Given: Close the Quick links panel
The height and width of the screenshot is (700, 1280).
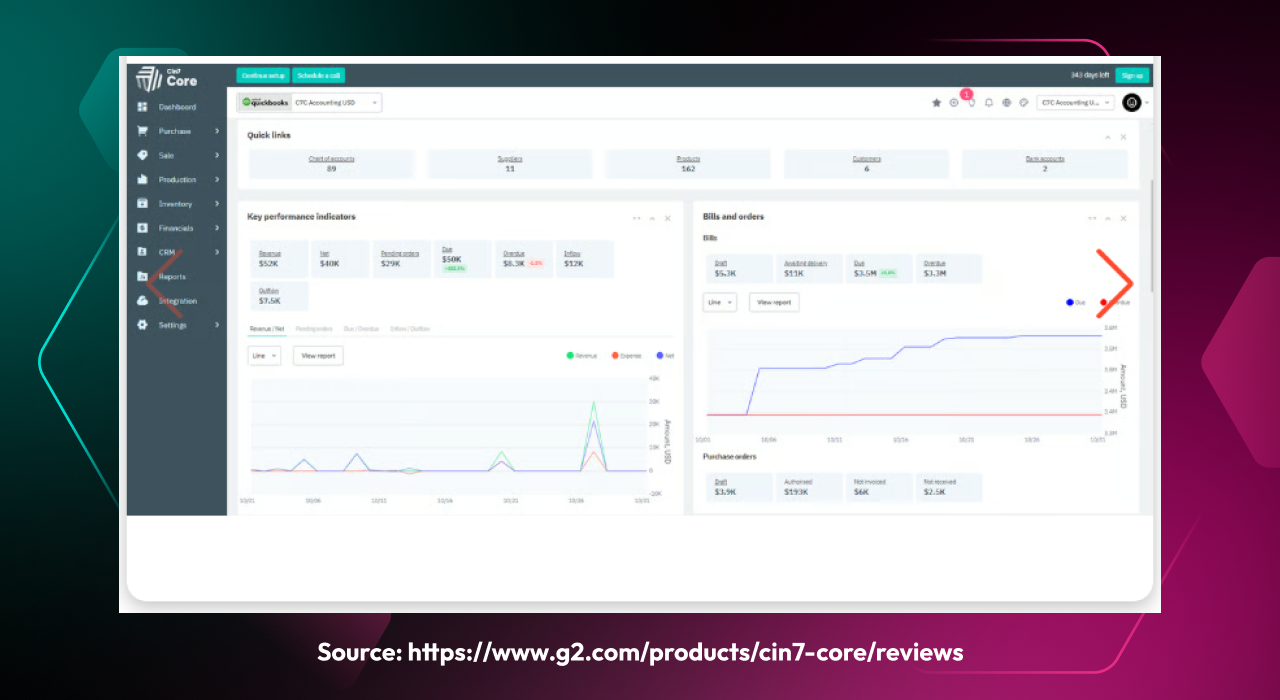Looking at the screenshot, I should 1123,136.
